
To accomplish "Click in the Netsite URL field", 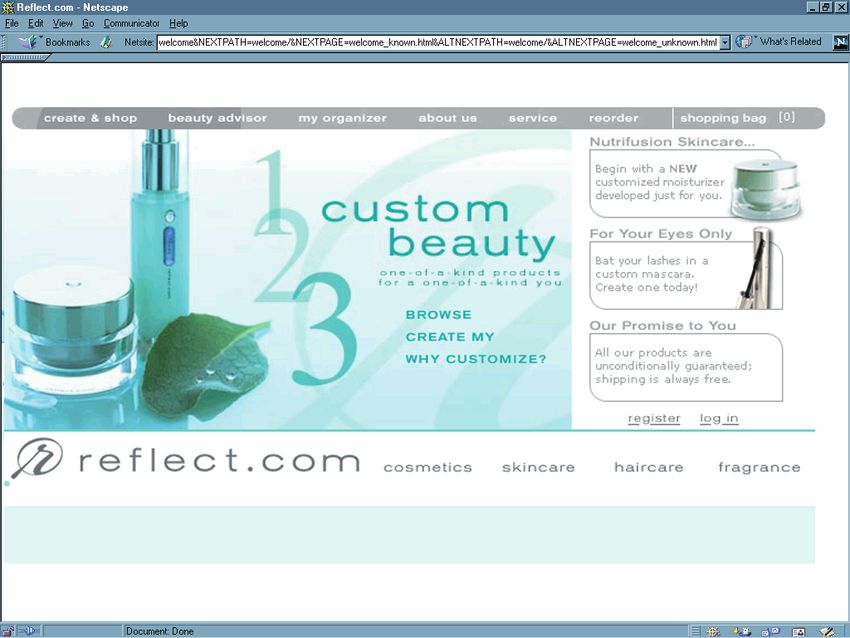I will click(x=438, y=42).
